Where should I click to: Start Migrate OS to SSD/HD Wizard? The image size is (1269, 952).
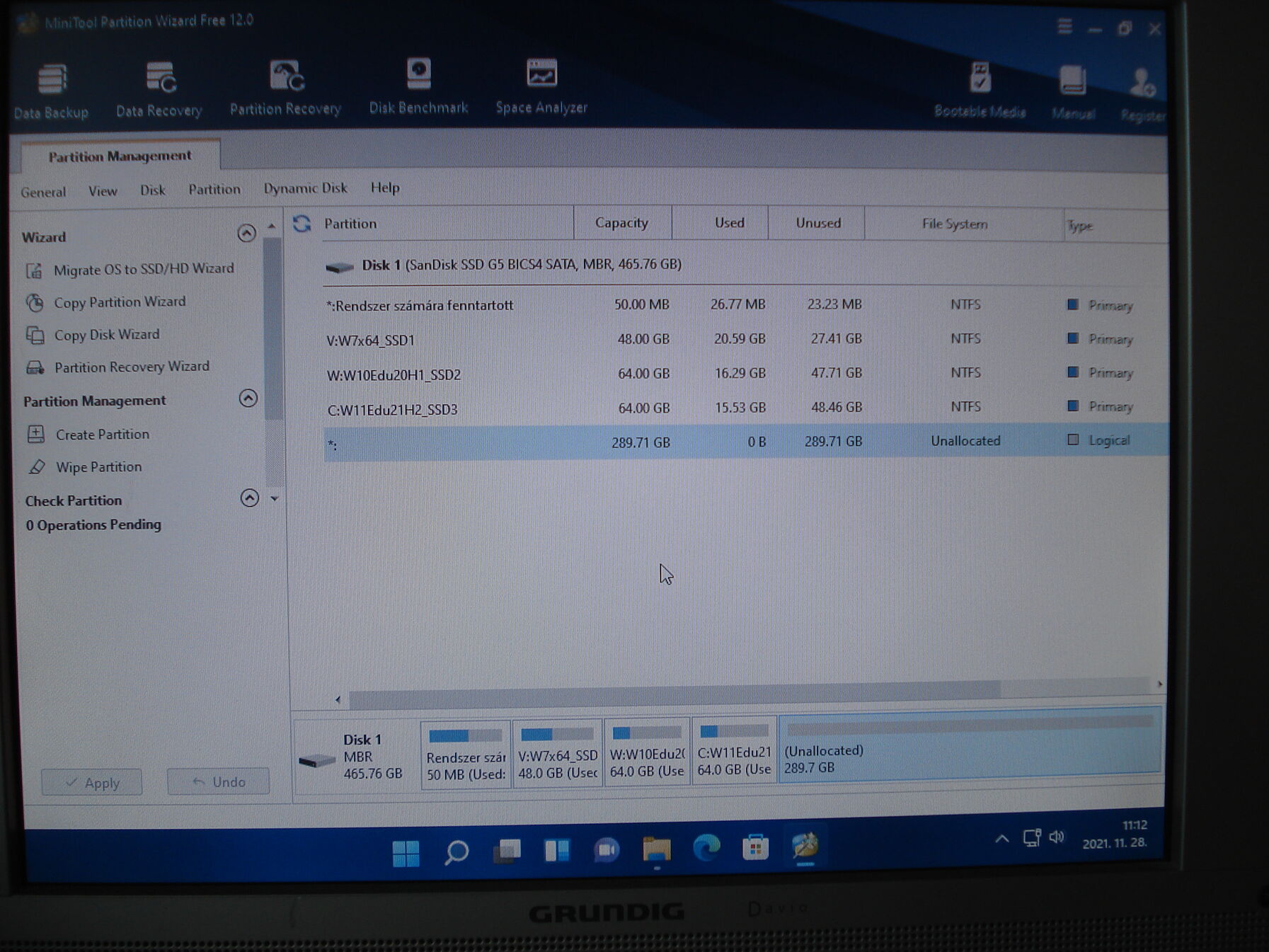click(x=130, y=270)
